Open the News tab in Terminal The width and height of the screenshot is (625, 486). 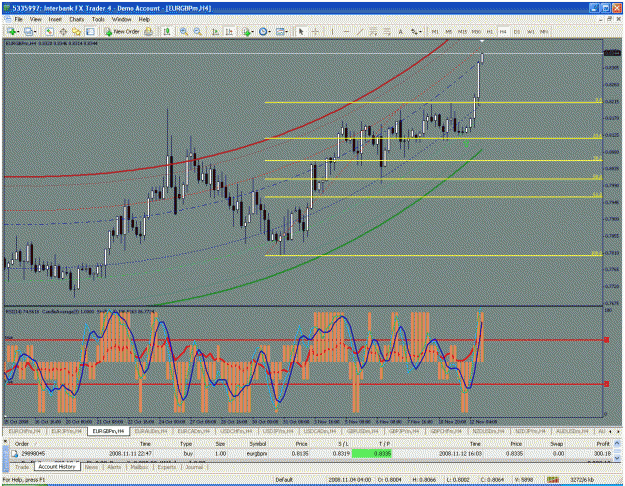tap(91, 466)
